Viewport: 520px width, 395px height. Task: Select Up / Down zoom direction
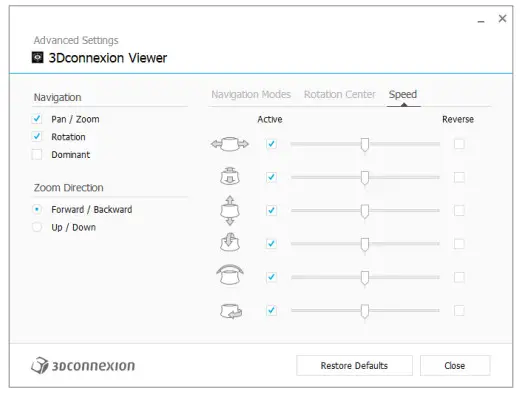[37, 227]
